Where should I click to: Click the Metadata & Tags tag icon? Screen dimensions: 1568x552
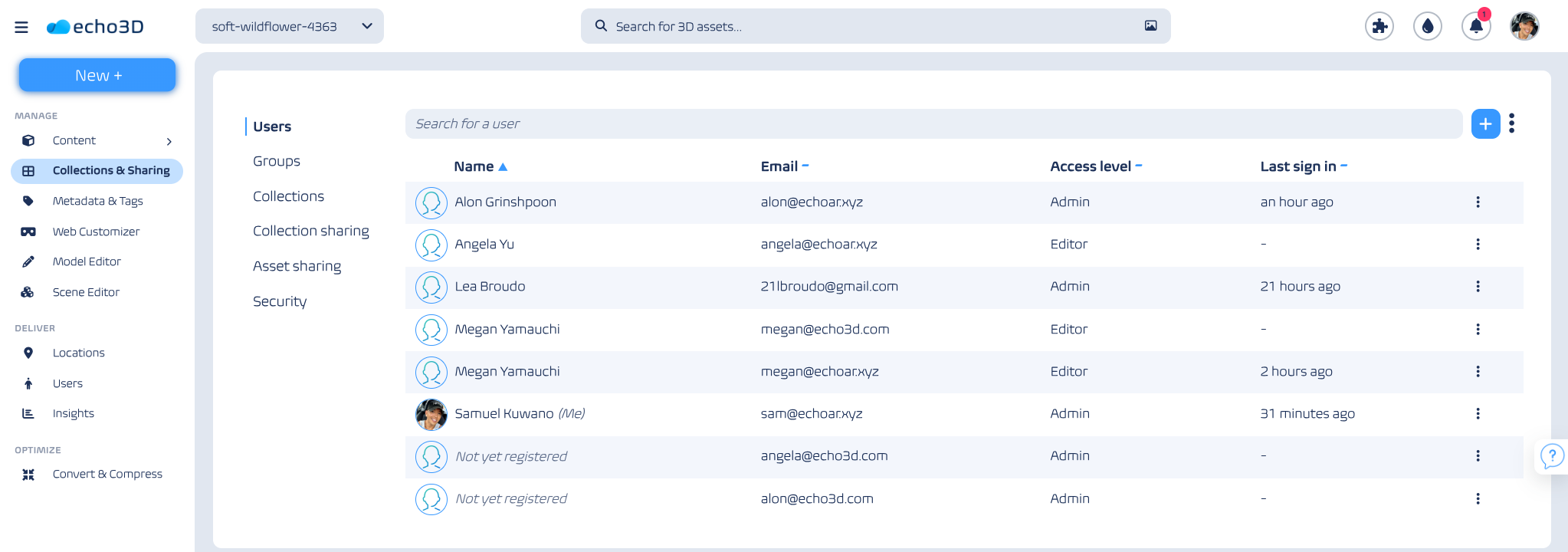(28, 201)
